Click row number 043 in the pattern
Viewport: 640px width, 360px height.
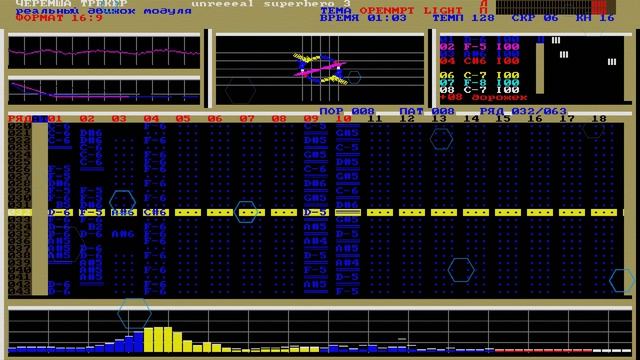click(x=20, y=291)
